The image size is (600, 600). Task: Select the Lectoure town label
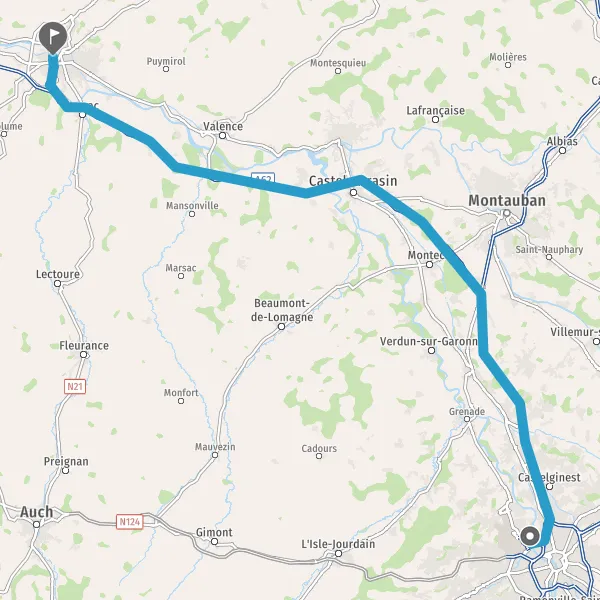[58, 274]
